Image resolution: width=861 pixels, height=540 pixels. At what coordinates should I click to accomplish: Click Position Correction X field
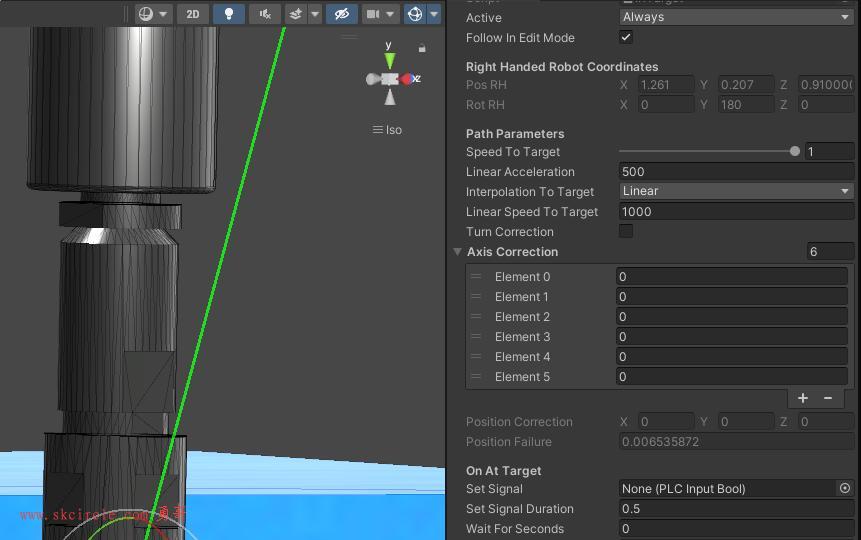click(666, 422)
